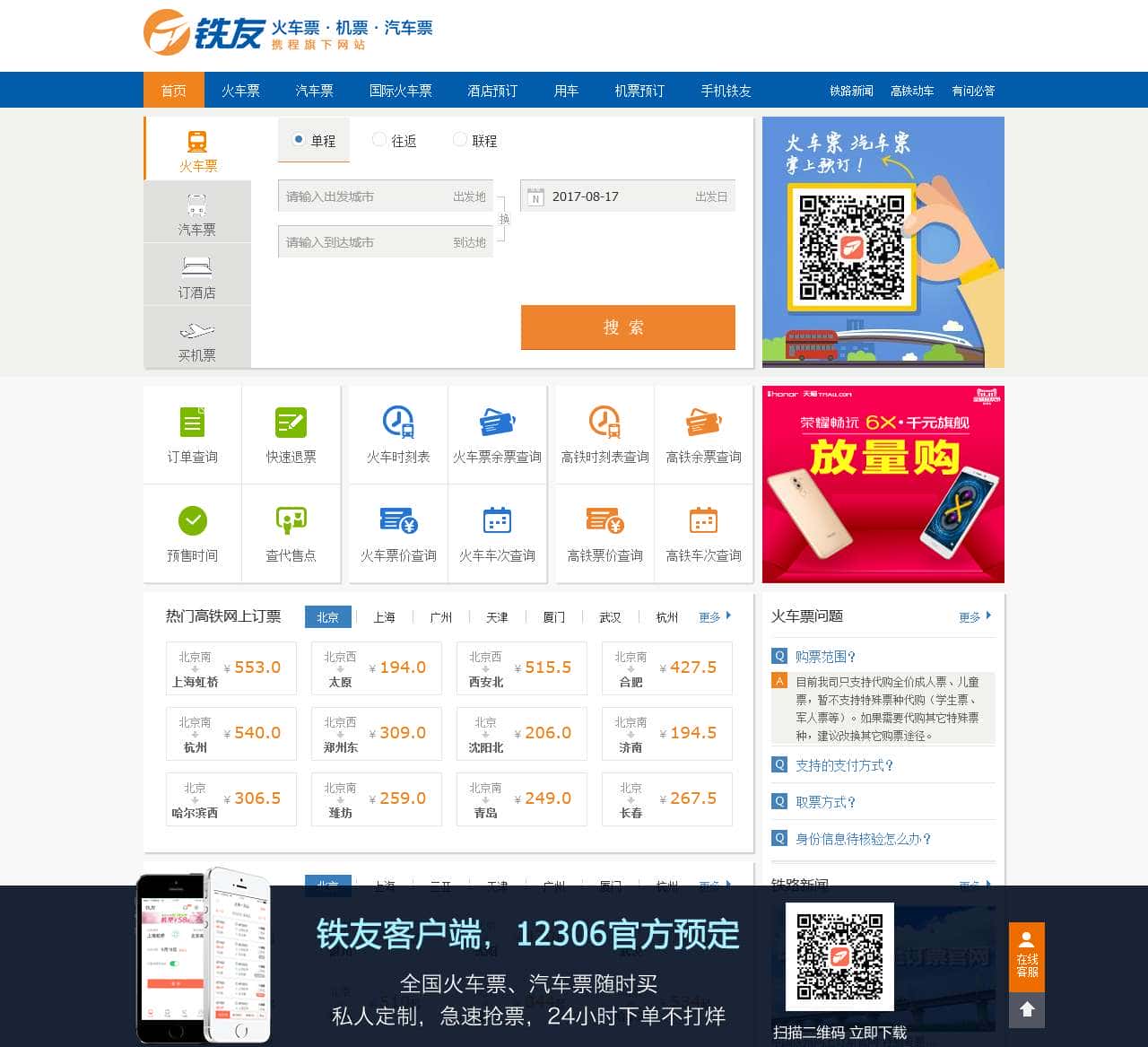Open the 机票预订 nav link
This screenshot has width=1148, height=1047.
tap(639, 90)
